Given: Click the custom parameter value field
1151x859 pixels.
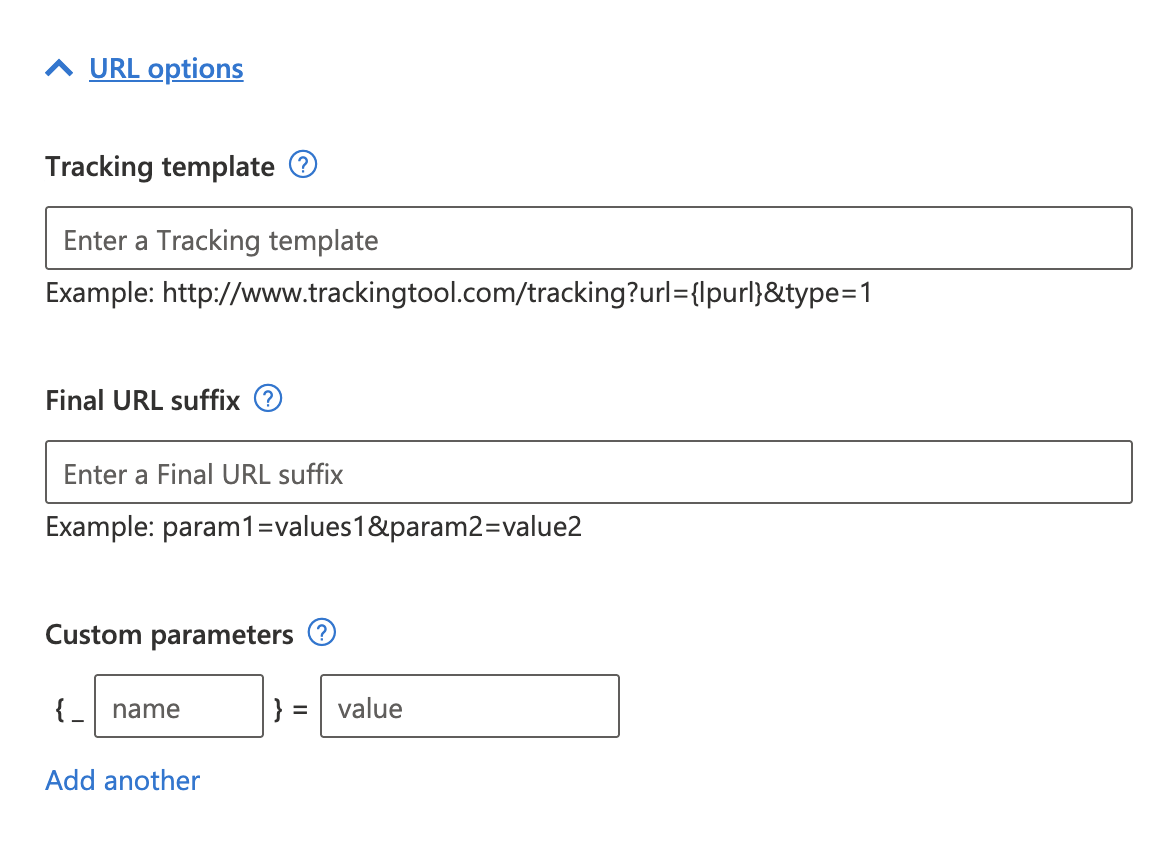Looking at the screenshot, I should coord(469,707).
